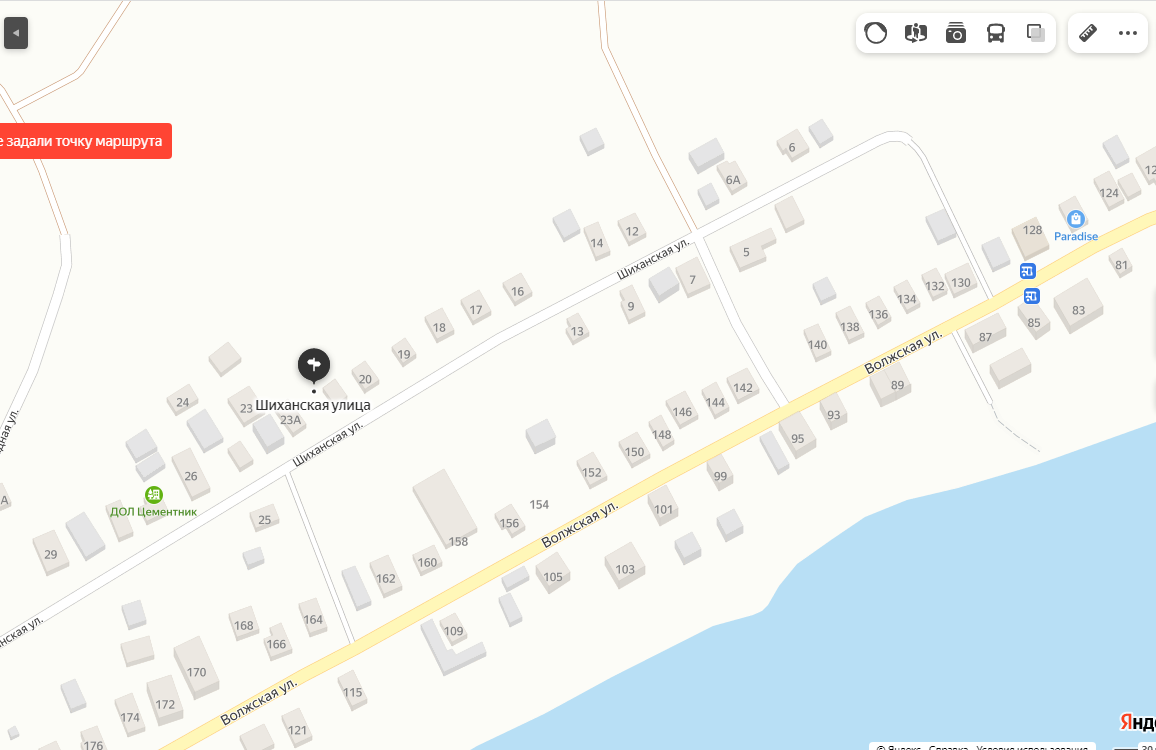
Task: Show the photos layer camera icon
Action: (x=955, y=33)
